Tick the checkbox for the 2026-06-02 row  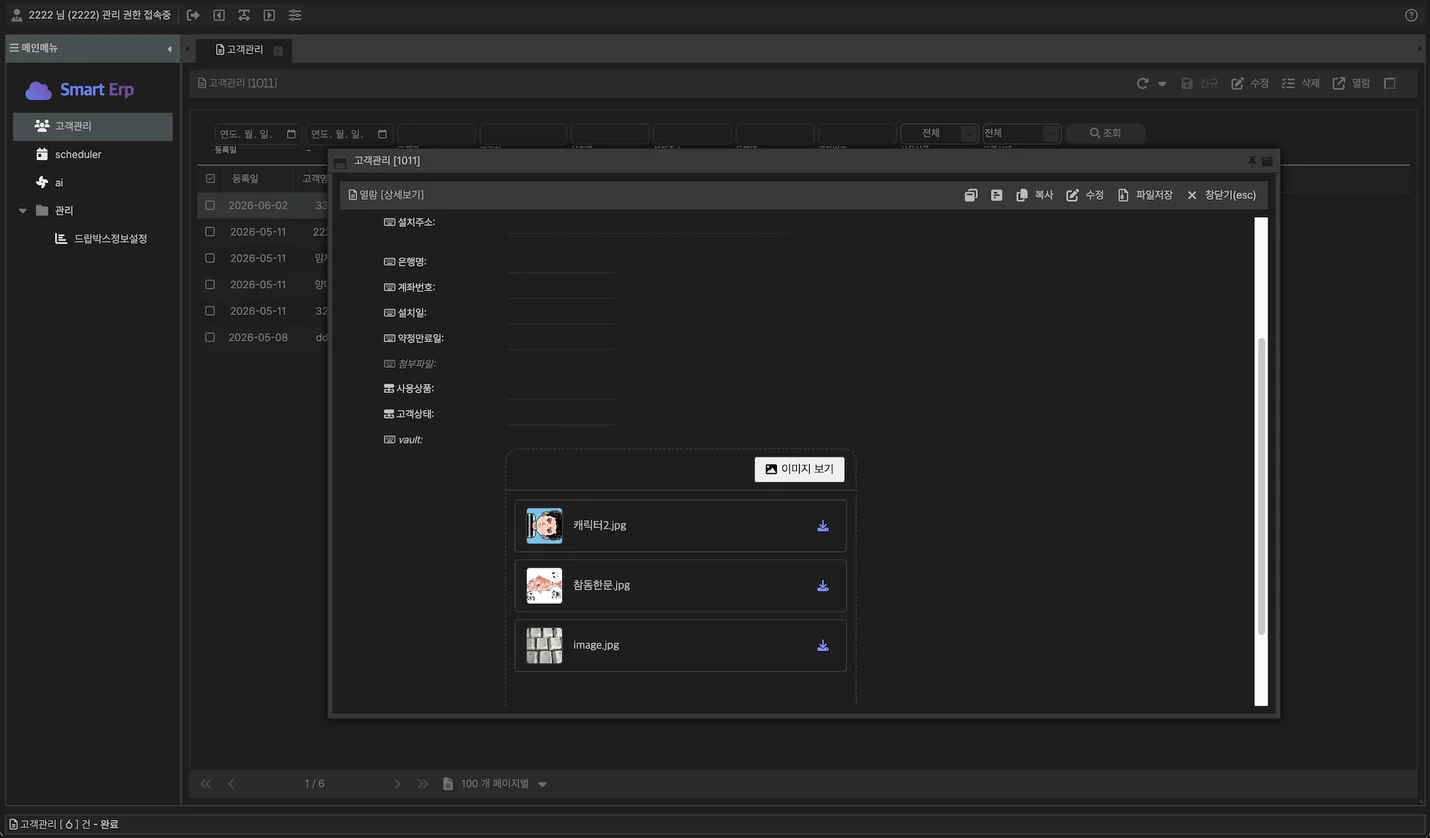[210, 205]
